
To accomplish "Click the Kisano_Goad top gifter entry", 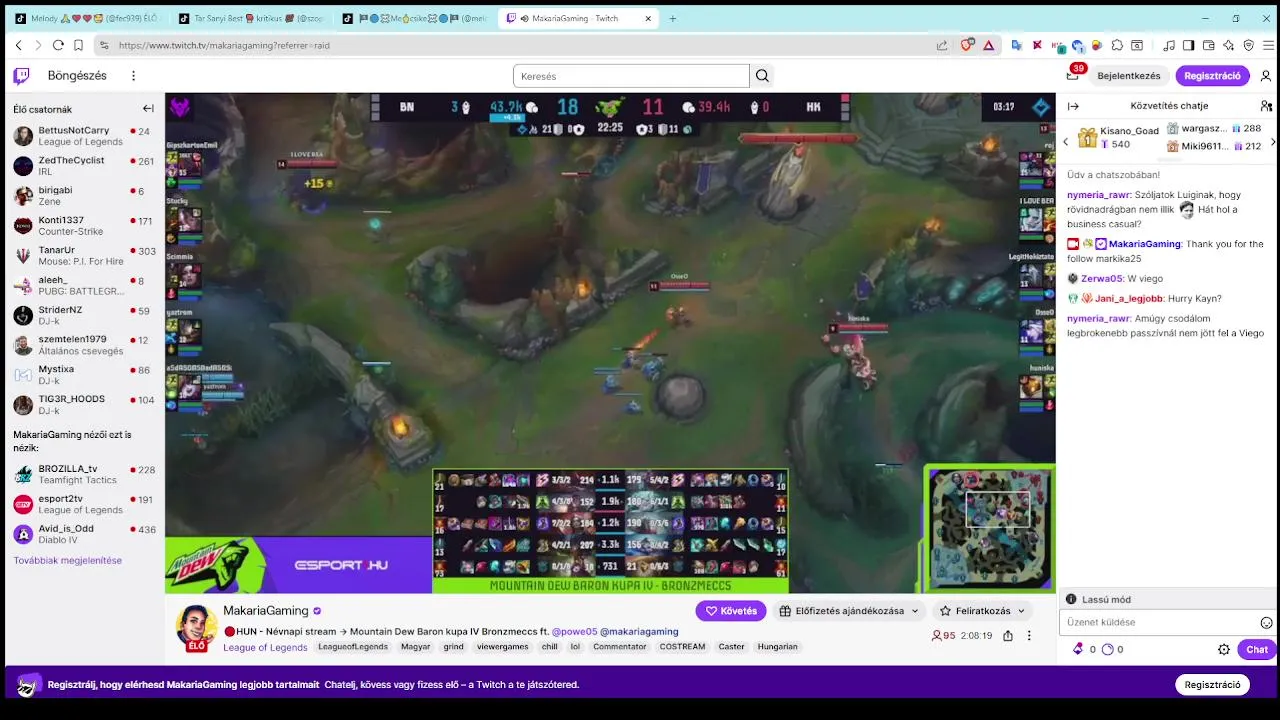I will point(1118,138).
